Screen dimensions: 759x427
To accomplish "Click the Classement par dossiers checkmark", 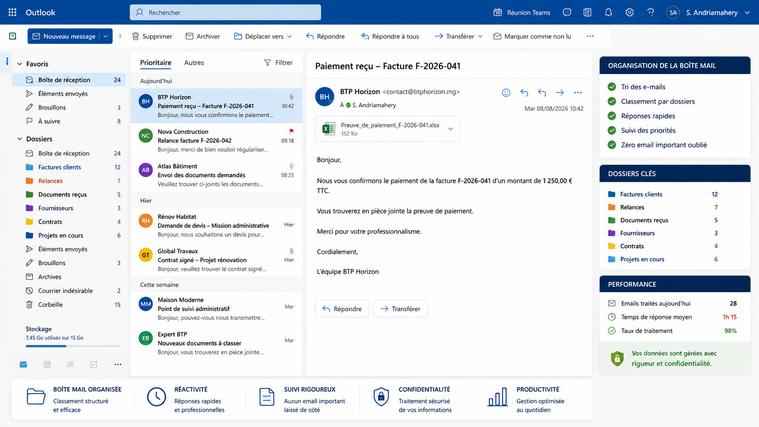I will 612,101.
